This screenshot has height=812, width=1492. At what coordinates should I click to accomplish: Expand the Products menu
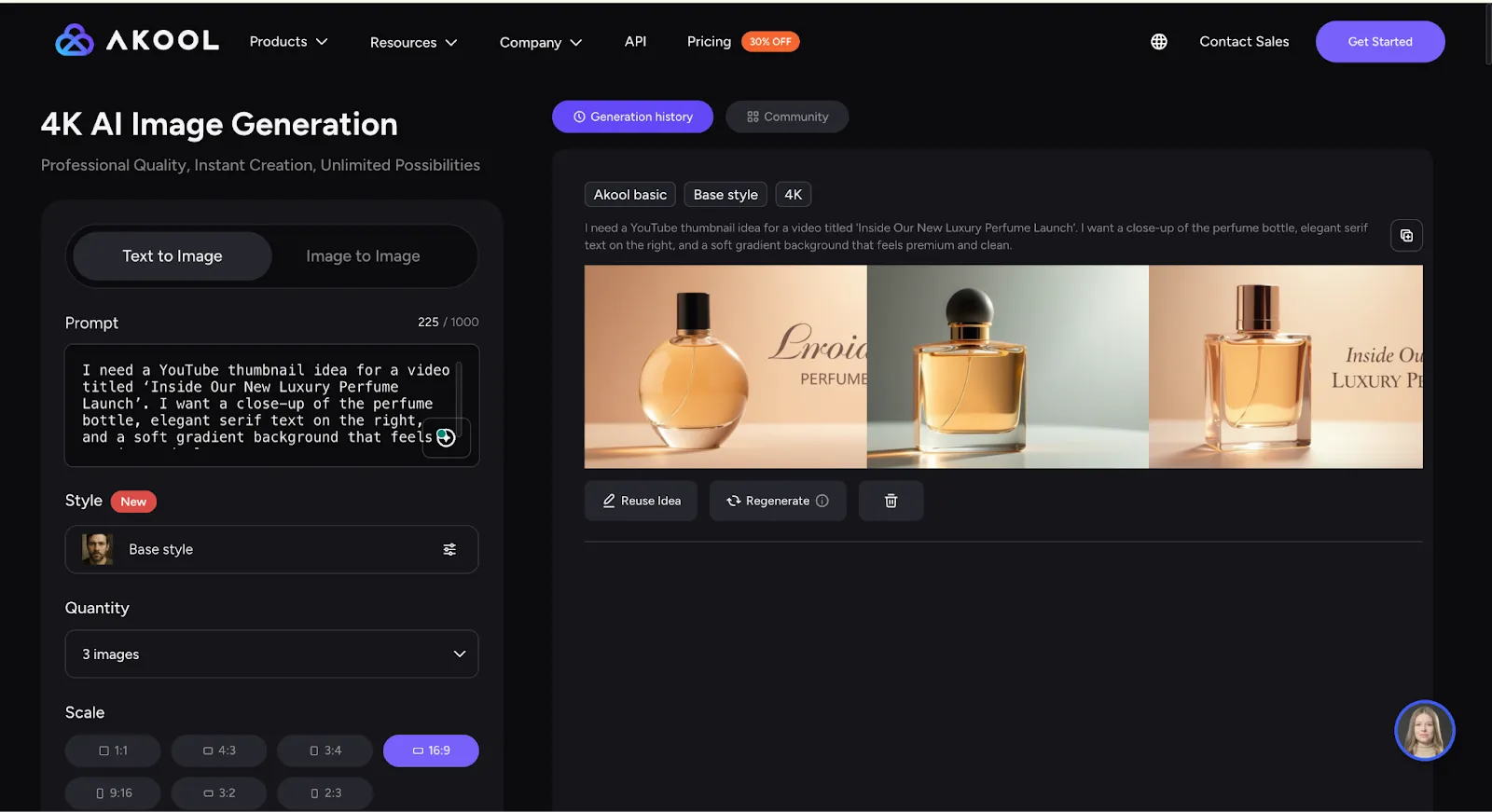tap(288, 41)
